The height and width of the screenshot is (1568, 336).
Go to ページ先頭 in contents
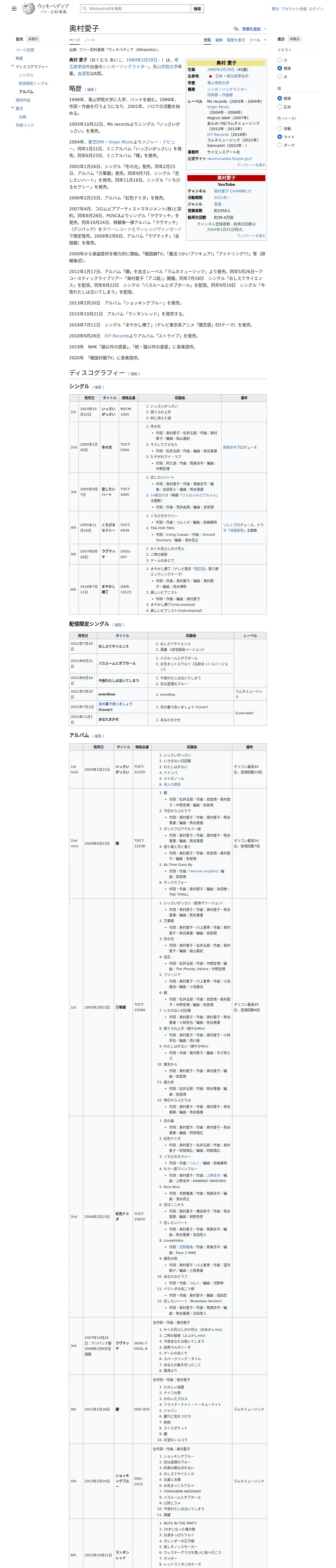click(25, 50)
